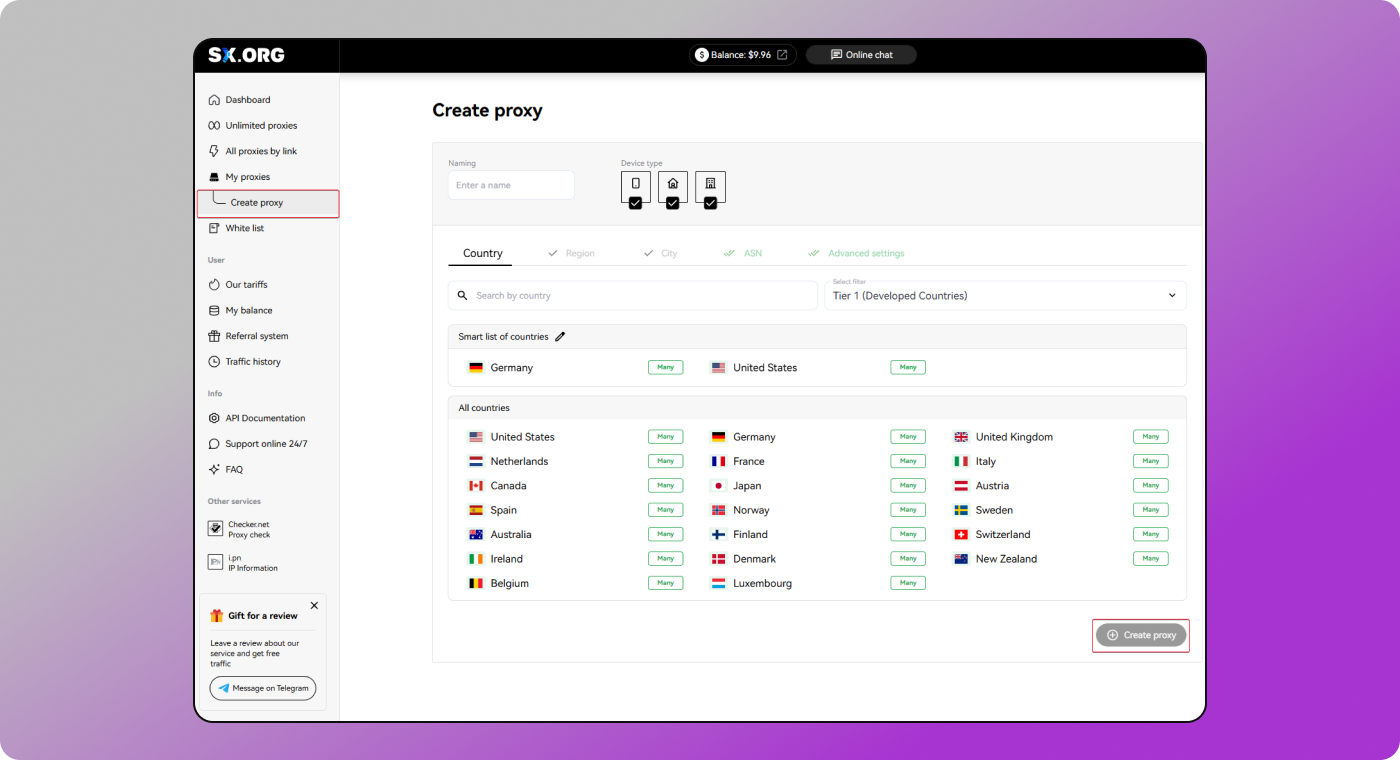Edit the Smart list of countries

coord(560,337)
